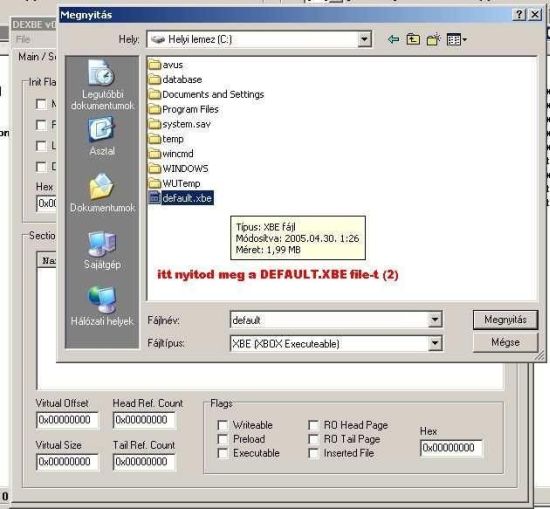The image size is (550, 509).
Task: Enable the RO Tail Page checkbox
Action: tap(313, 439)
